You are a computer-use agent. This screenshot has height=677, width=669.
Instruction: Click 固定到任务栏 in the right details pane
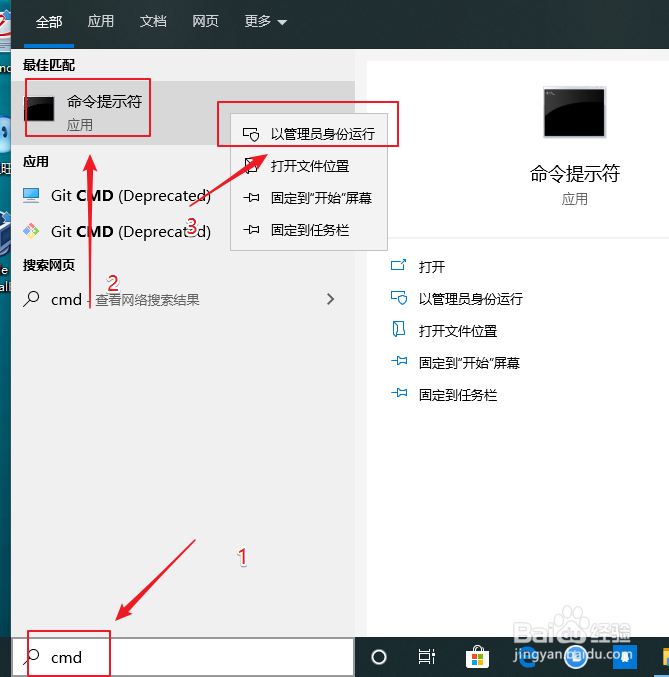pos(458,395)
